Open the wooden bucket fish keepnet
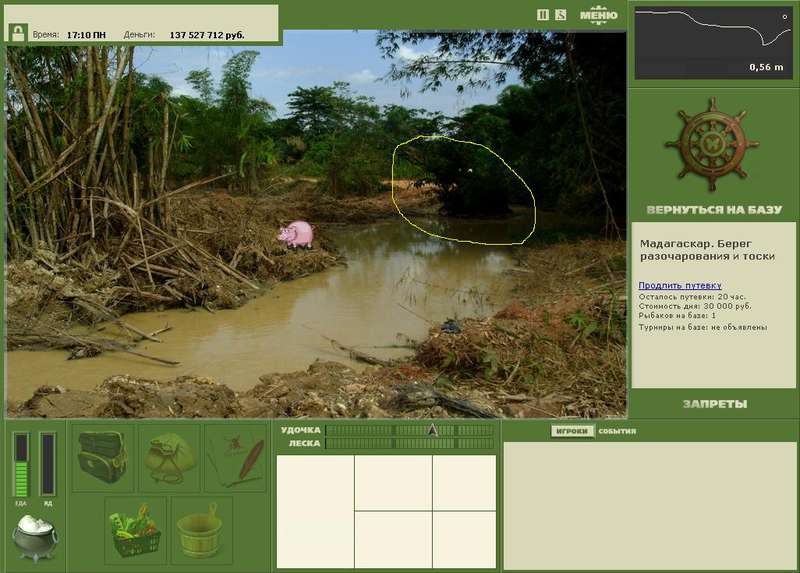 (x=202, y=530)
